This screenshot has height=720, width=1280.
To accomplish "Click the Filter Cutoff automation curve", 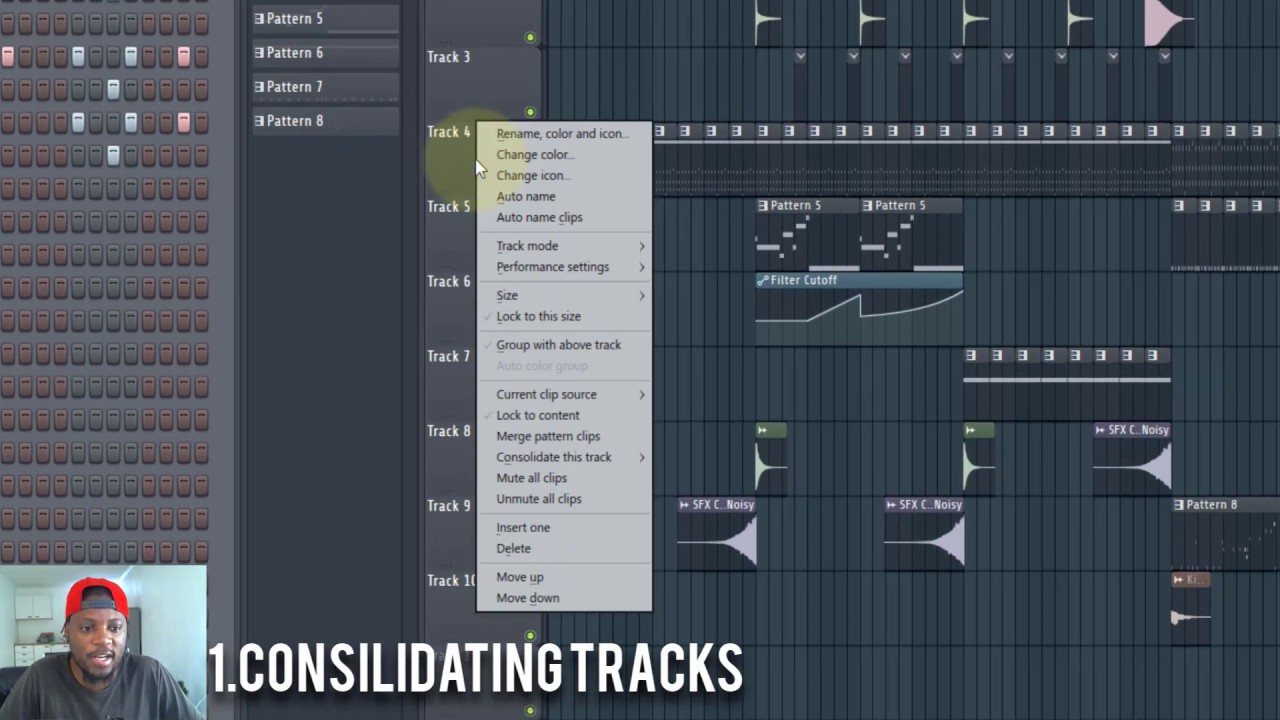I will tap(859, 307).
